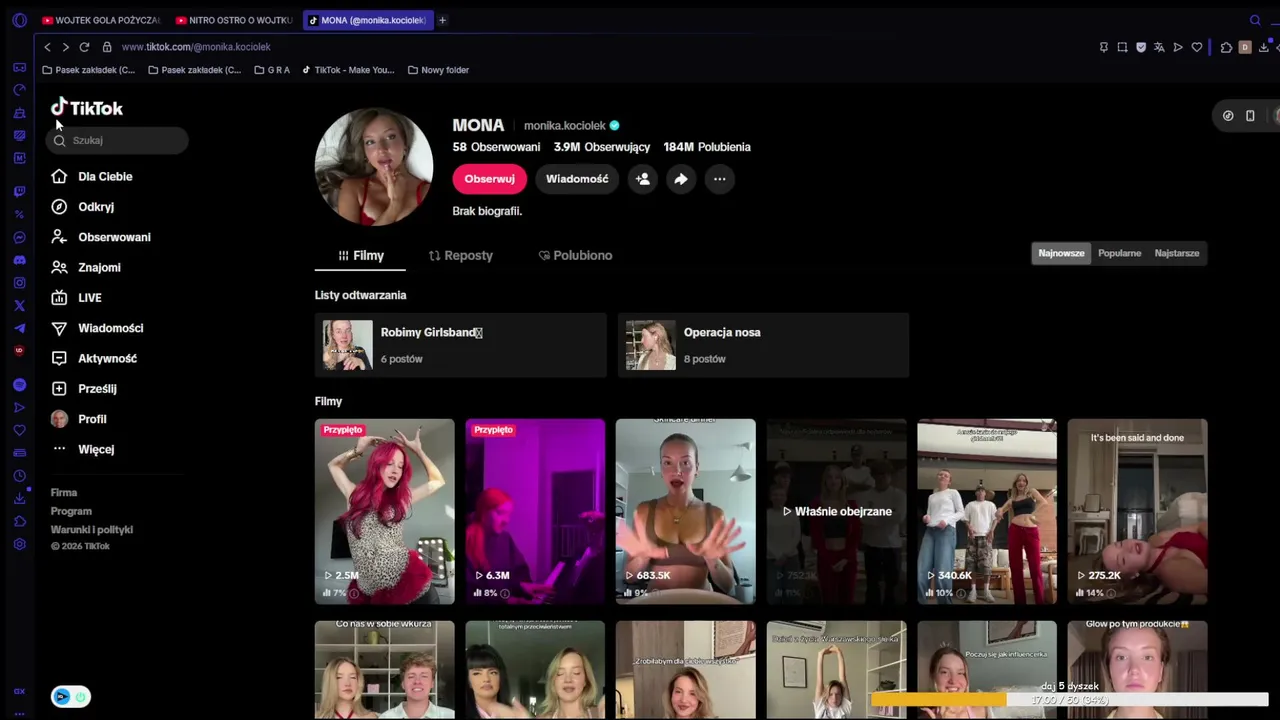The width and height of the screenshot is (1280, 720).
Task: Click the Opera logo menu button
Action: (19, 20)
